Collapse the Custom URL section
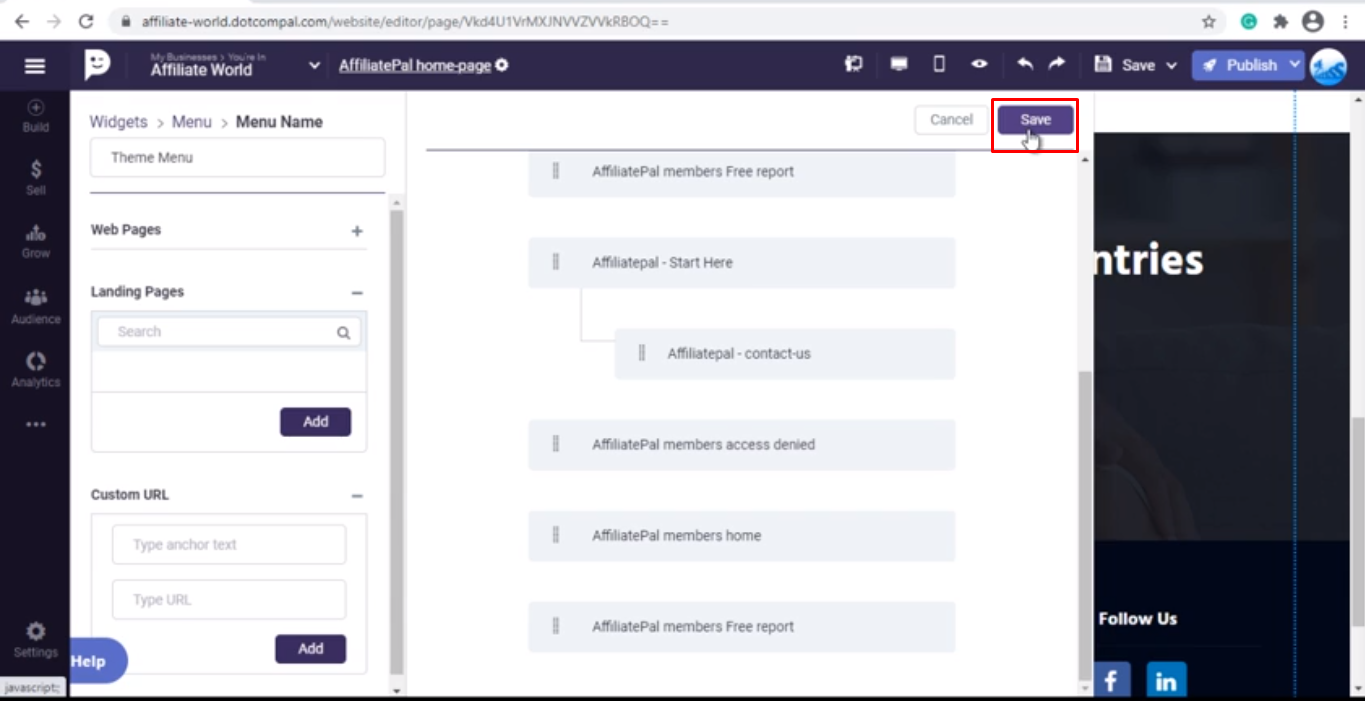This screenshot has width=1365, height=701. 357,496
